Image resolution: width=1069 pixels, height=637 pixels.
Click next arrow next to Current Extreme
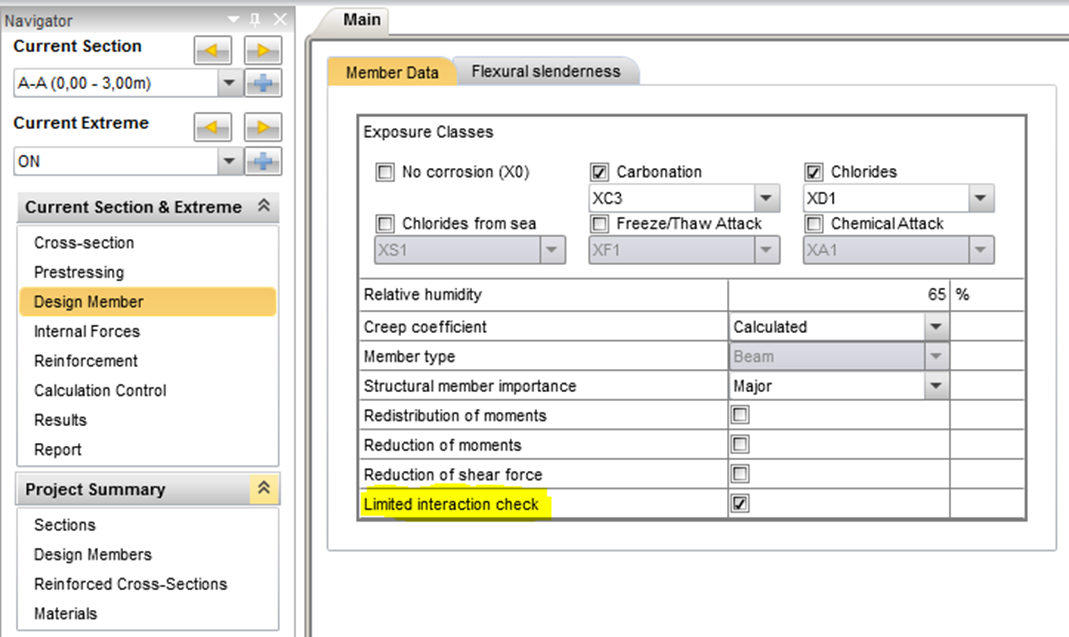262,127
